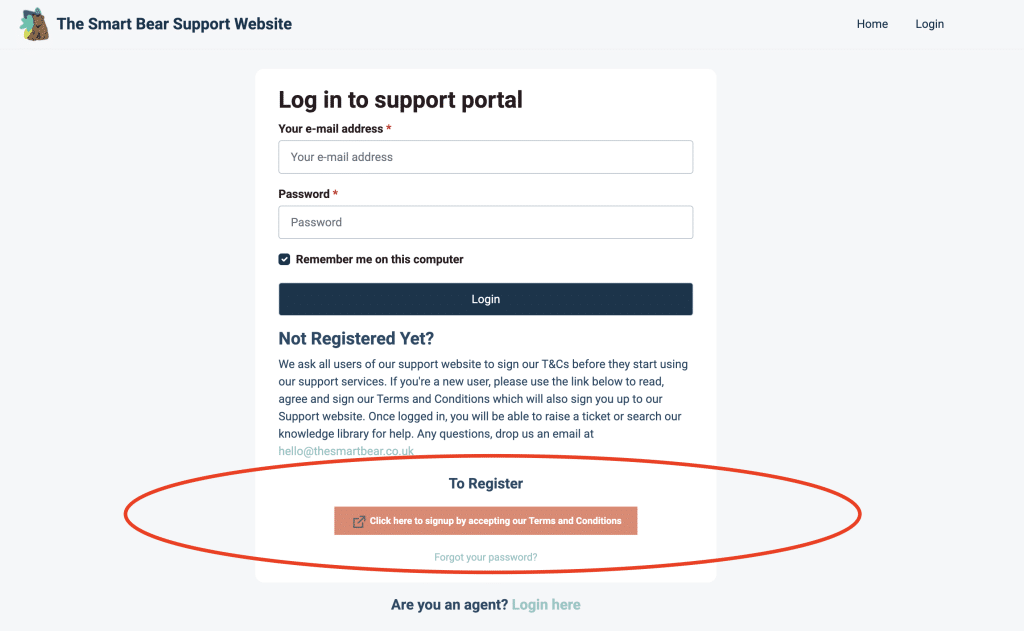Click the "Log in to support portal" heading
The width and height of the screenshot is (1024, 631).
point(400,100)
